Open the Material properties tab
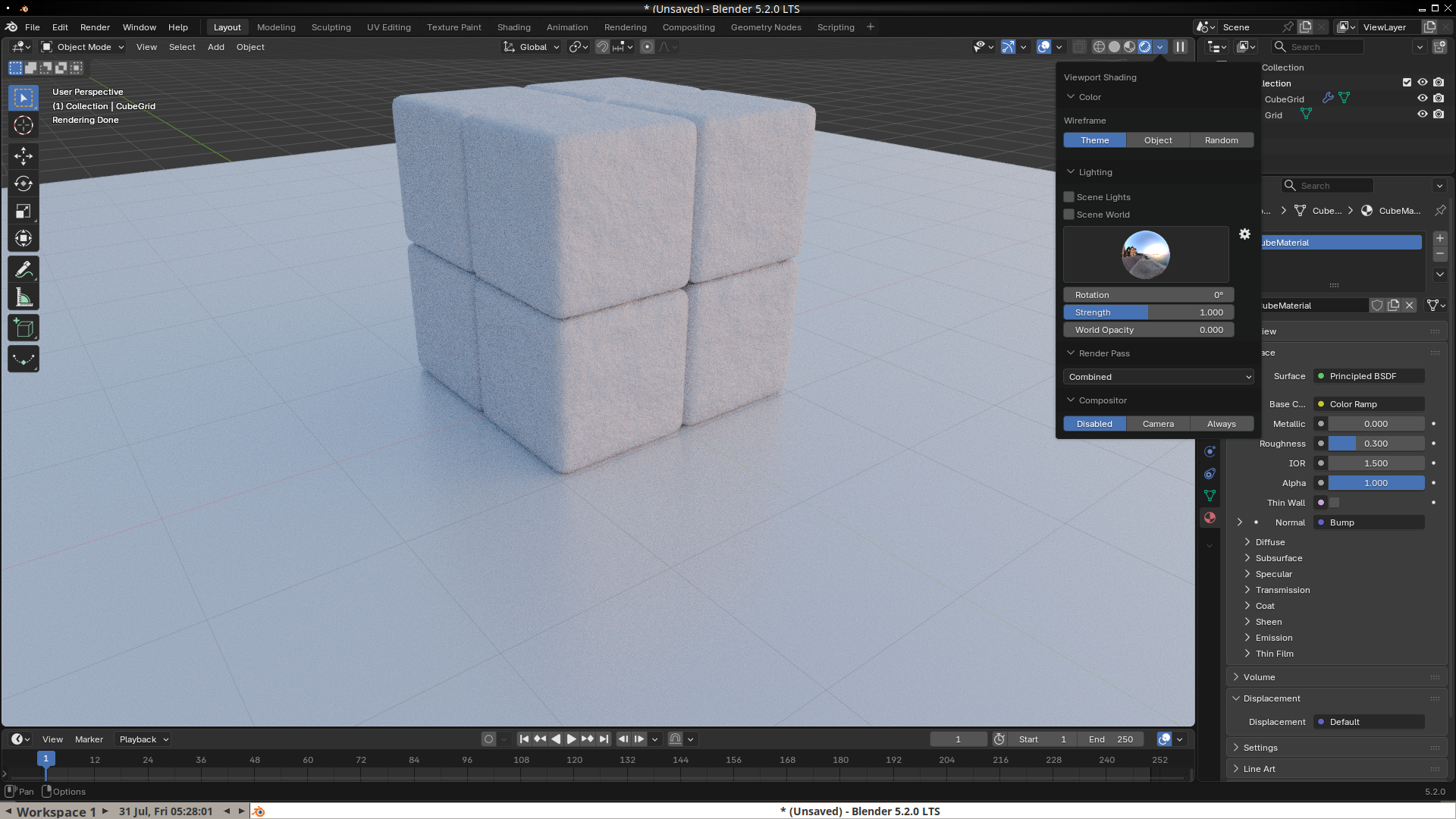 [x=1210, y=518]
